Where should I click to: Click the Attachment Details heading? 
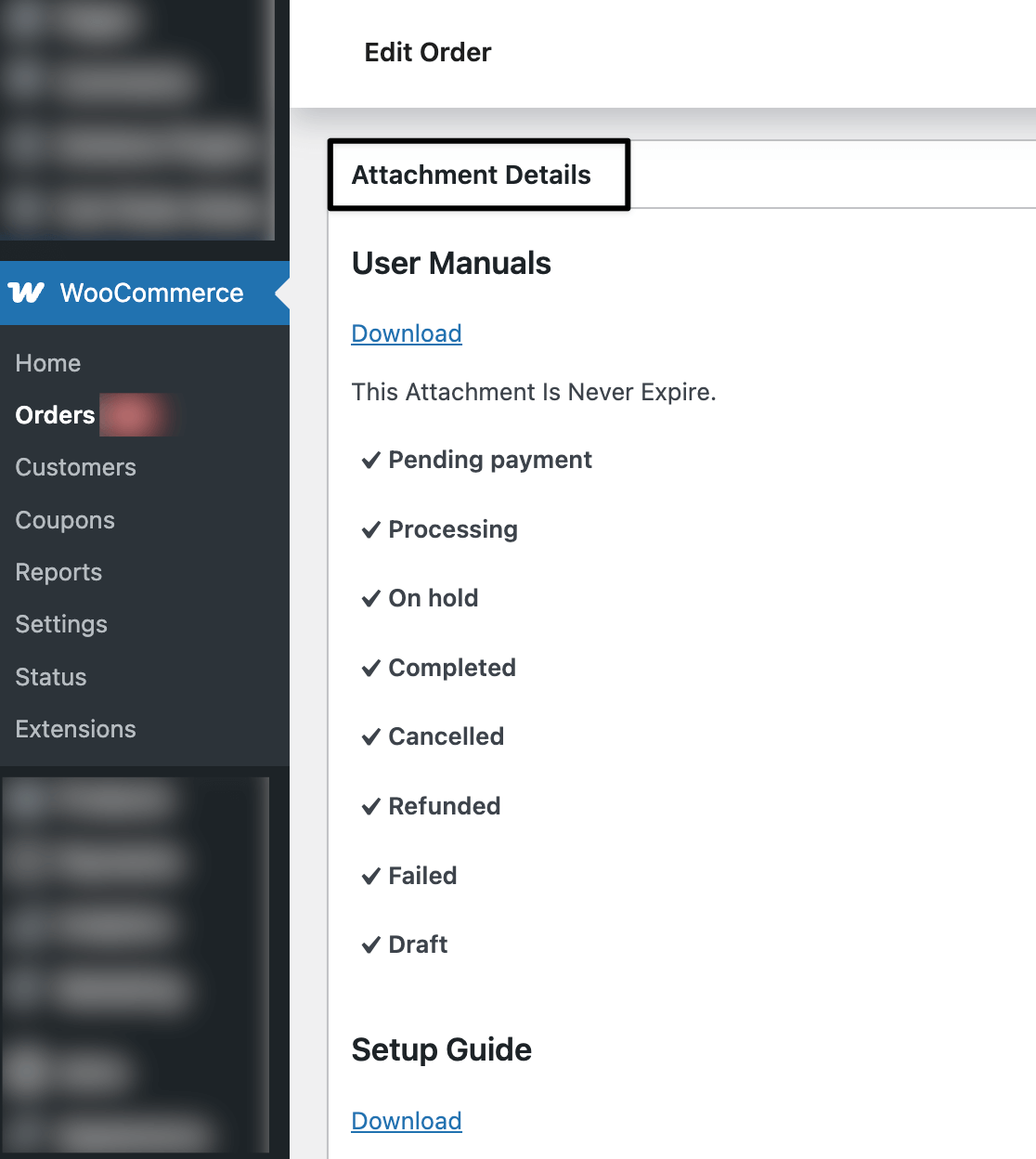(x=471, y=175)
